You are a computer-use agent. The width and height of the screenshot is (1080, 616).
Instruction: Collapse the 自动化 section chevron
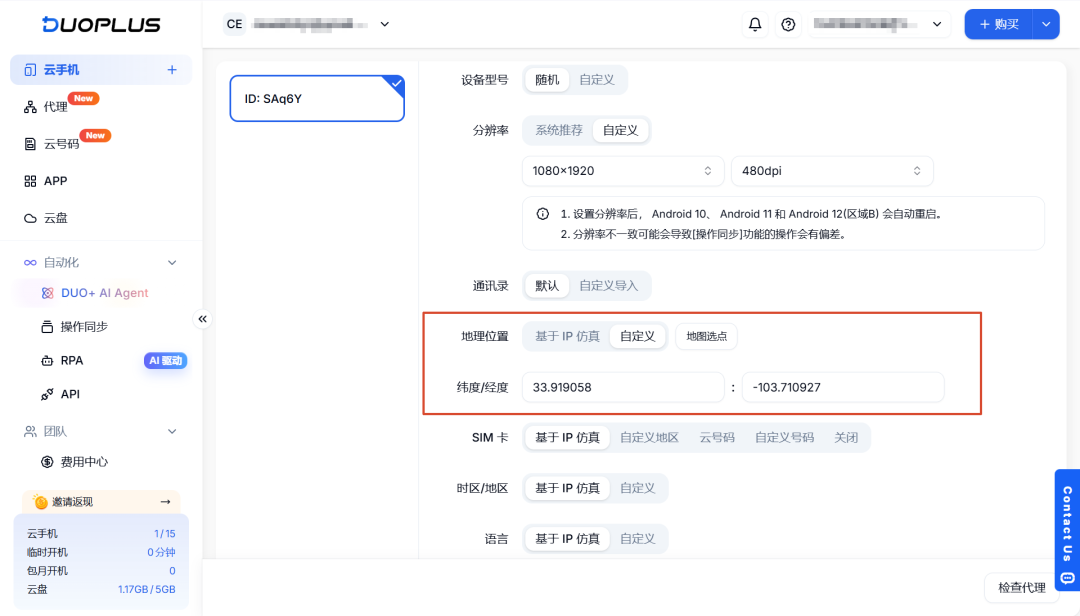[x=172, y=263]
